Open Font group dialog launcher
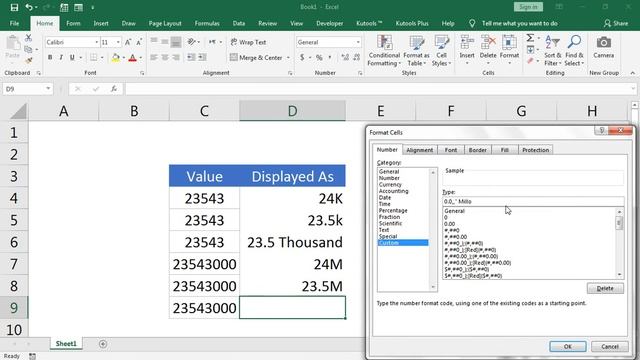Viewport: 640px width, 360px height. pos(142,73)
